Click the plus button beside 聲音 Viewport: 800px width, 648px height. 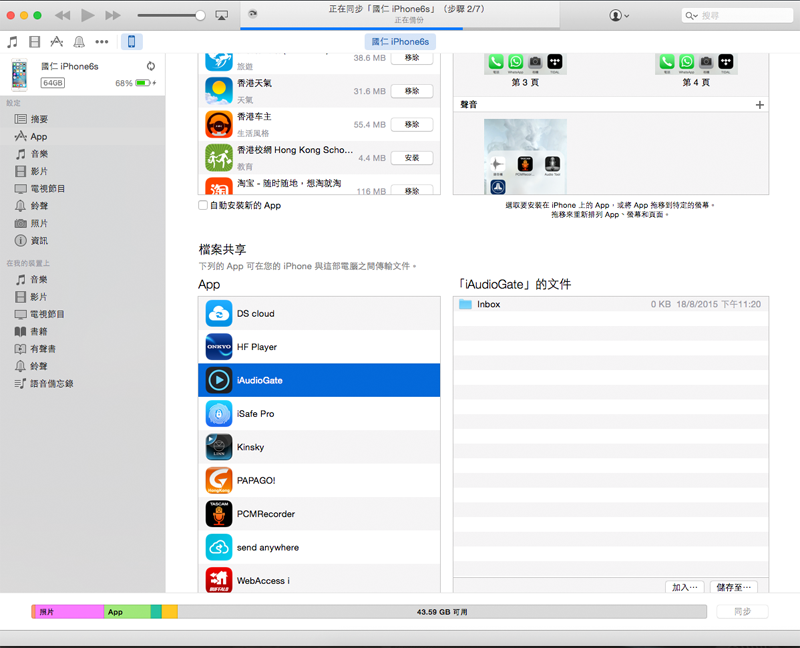coord(760,105)
